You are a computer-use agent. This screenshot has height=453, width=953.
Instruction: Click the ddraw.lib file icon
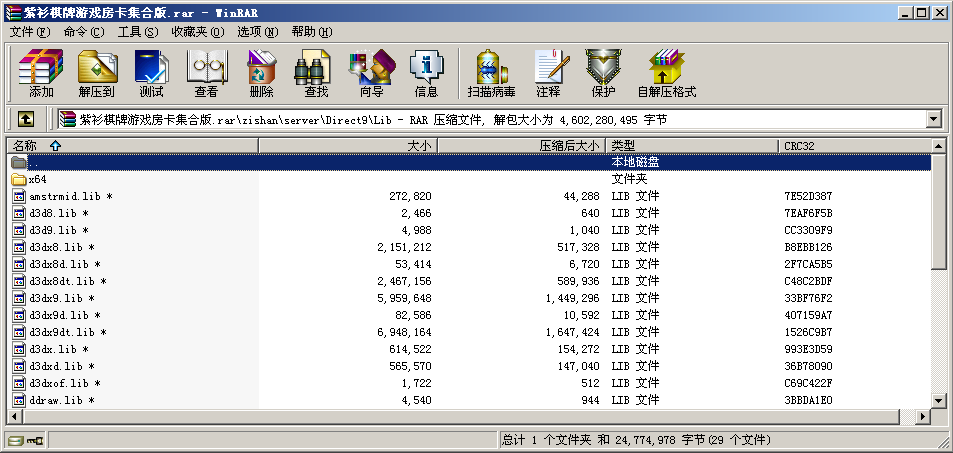click(x=19, y=401)
